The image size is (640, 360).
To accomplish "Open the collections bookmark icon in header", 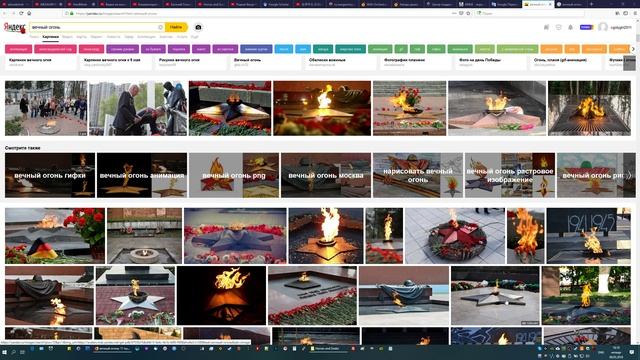I will point(546,27).
